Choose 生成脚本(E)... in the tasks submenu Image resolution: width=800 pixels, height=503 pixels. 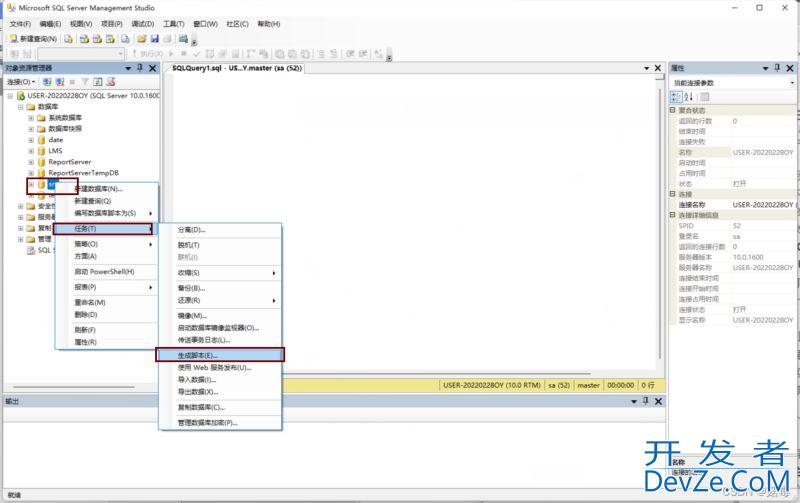point(220,355)
